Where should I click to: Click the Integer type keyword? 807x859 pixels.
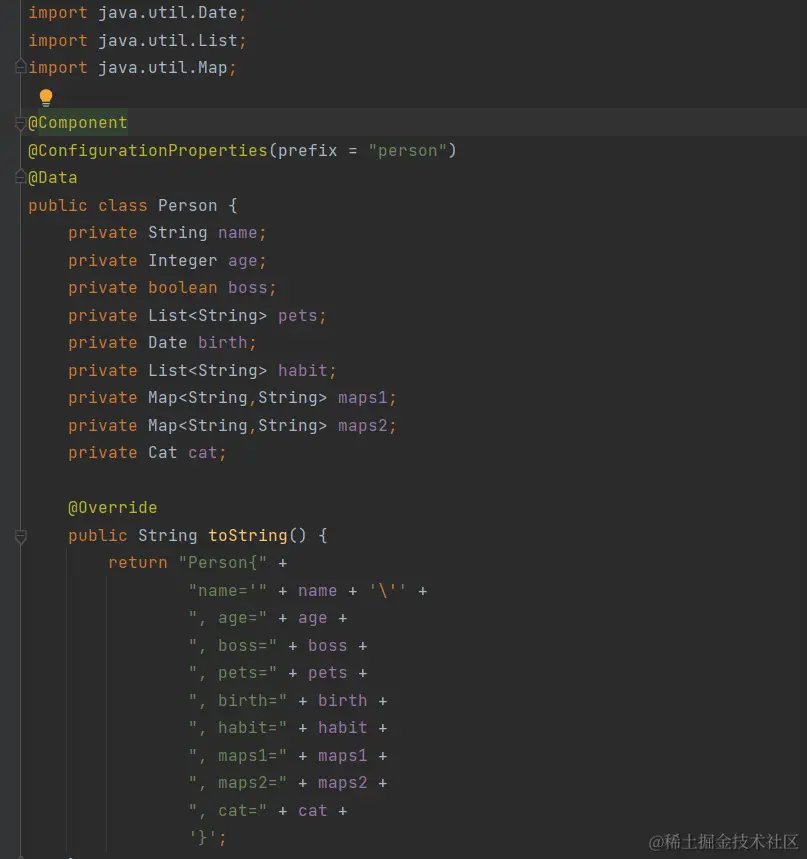click(182, 261)
